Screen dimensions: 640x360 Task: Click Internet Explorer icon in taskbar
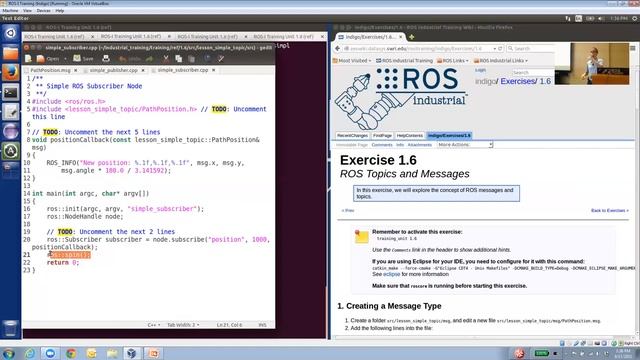coord(30,353)
